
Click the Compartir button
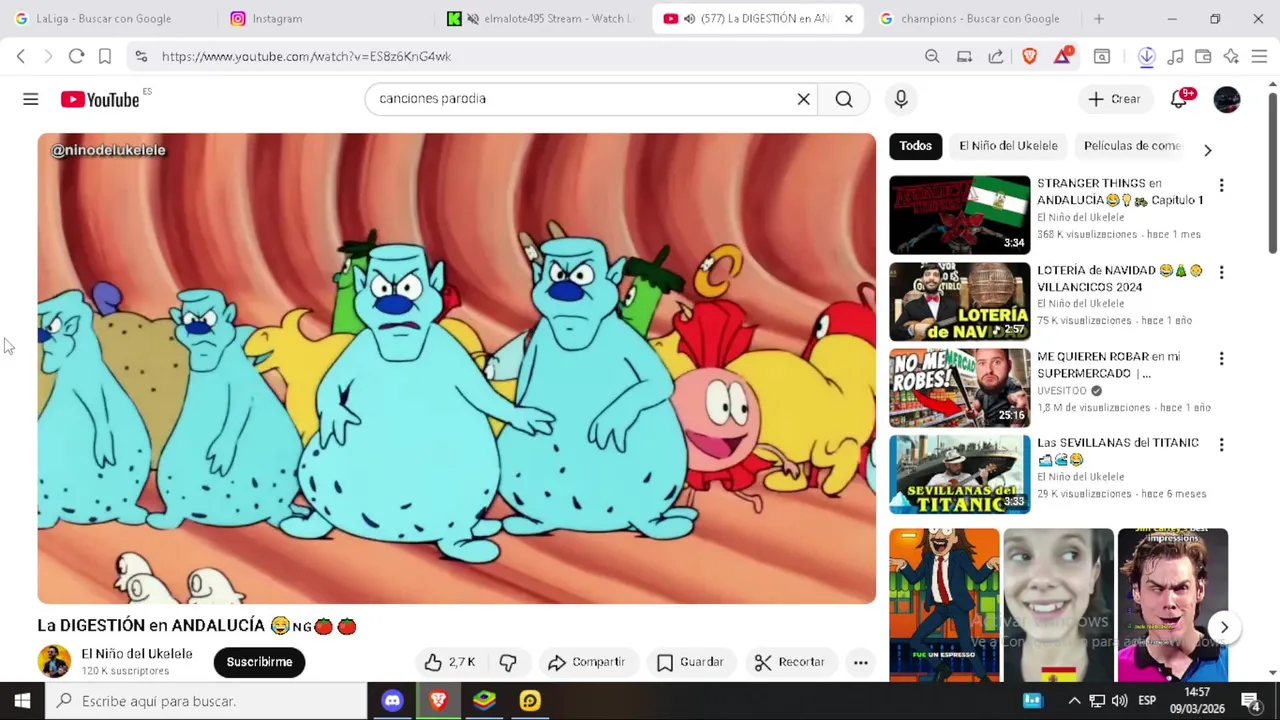click(587, 662)
